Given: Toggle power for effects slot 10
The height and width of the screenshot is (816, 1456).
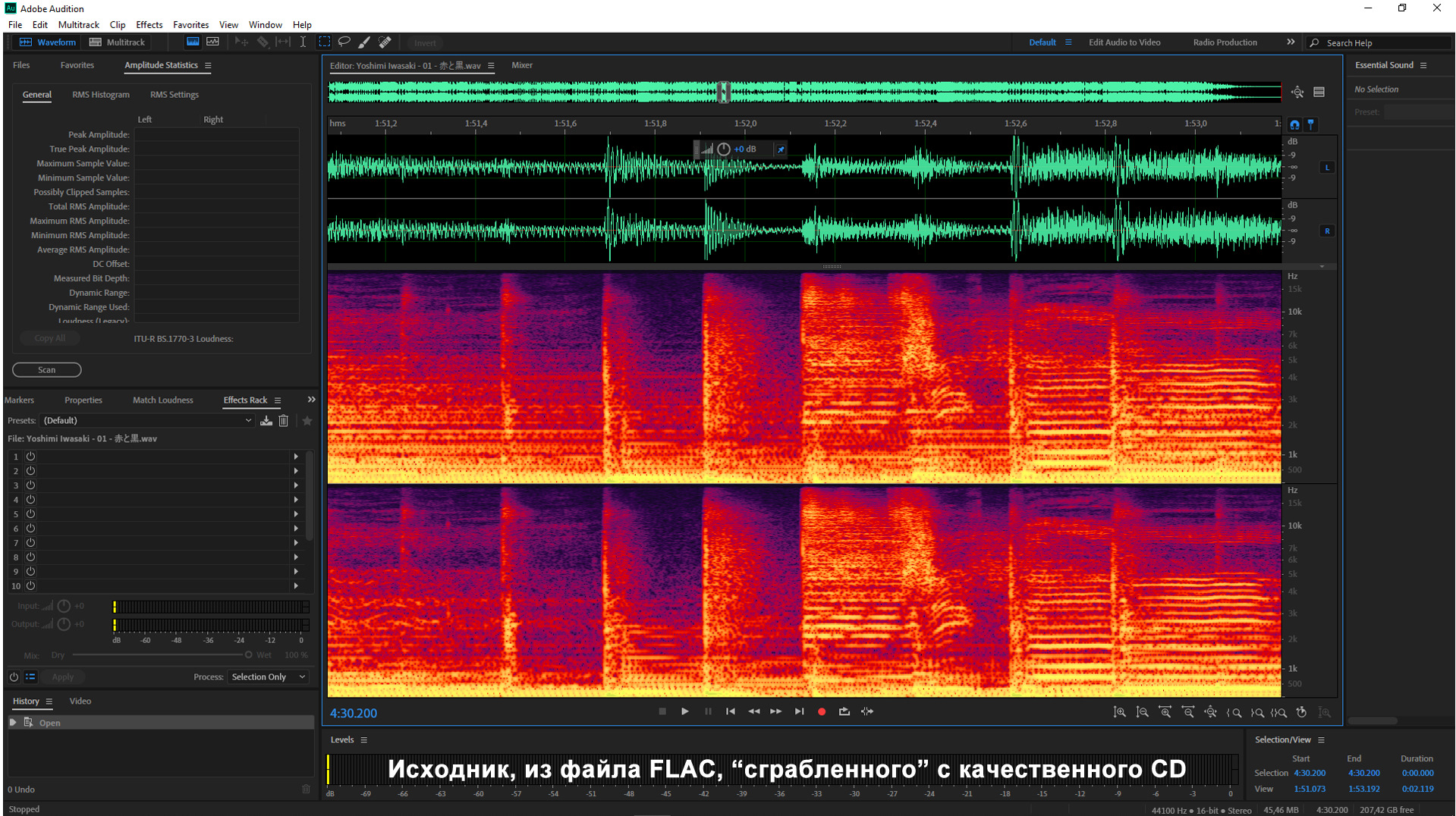Looking at the screenshot, I should point(31,586).
